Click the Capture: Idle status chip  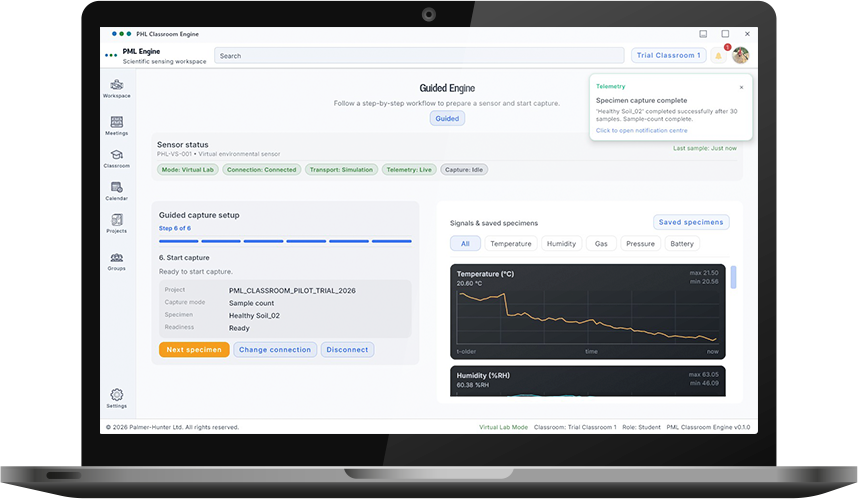click(x=464, y=170)
